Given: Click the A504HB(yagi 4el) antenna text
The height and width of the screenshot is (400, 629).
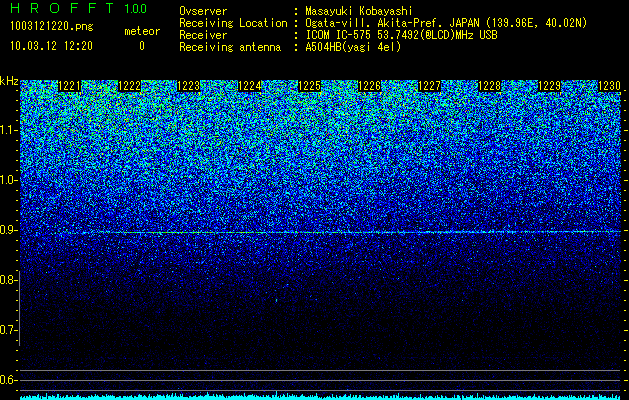Looking at the screenshot, I should [353, 47].
